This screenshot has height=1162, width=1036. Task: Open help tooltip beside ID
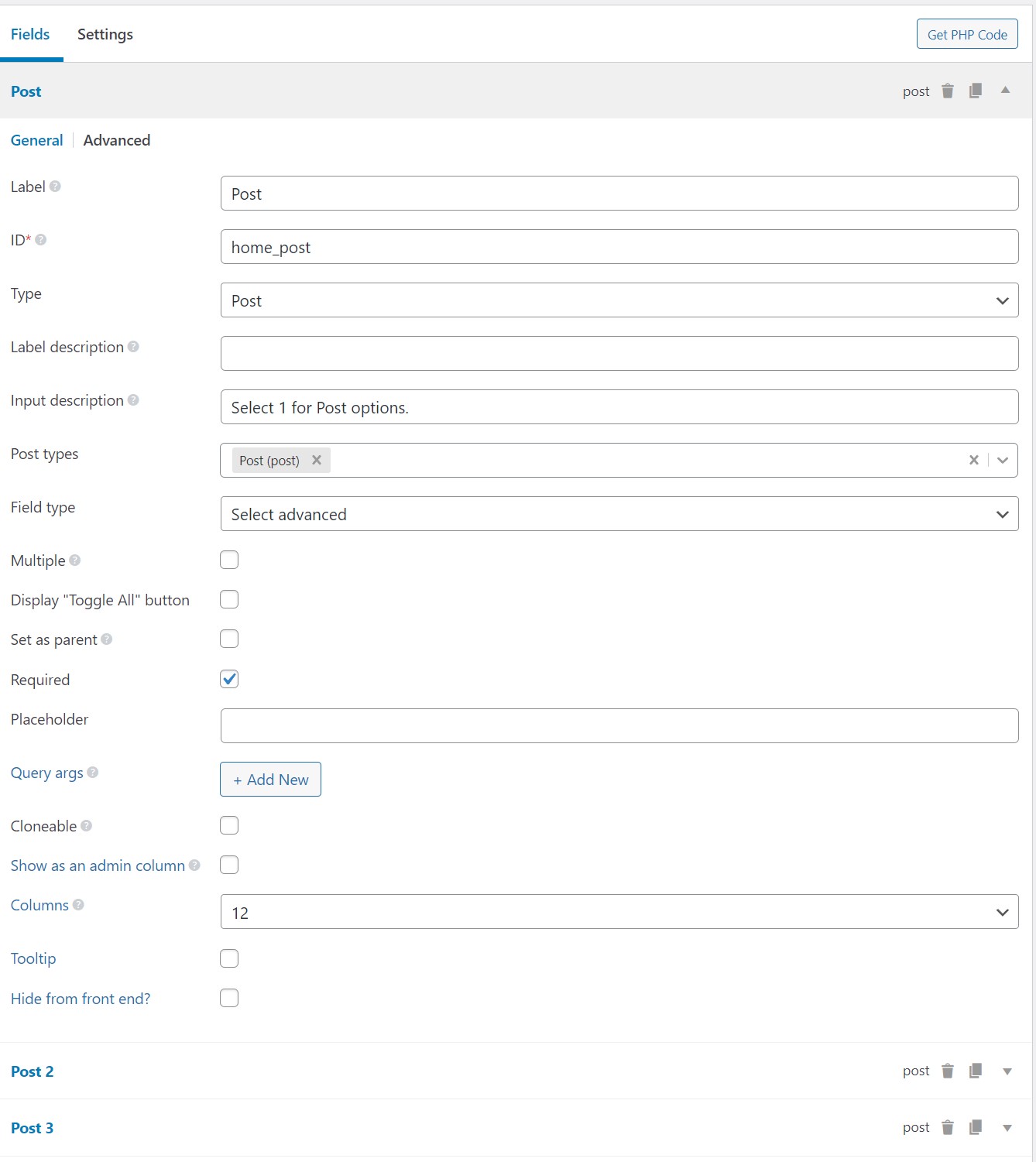pos(41,240)
